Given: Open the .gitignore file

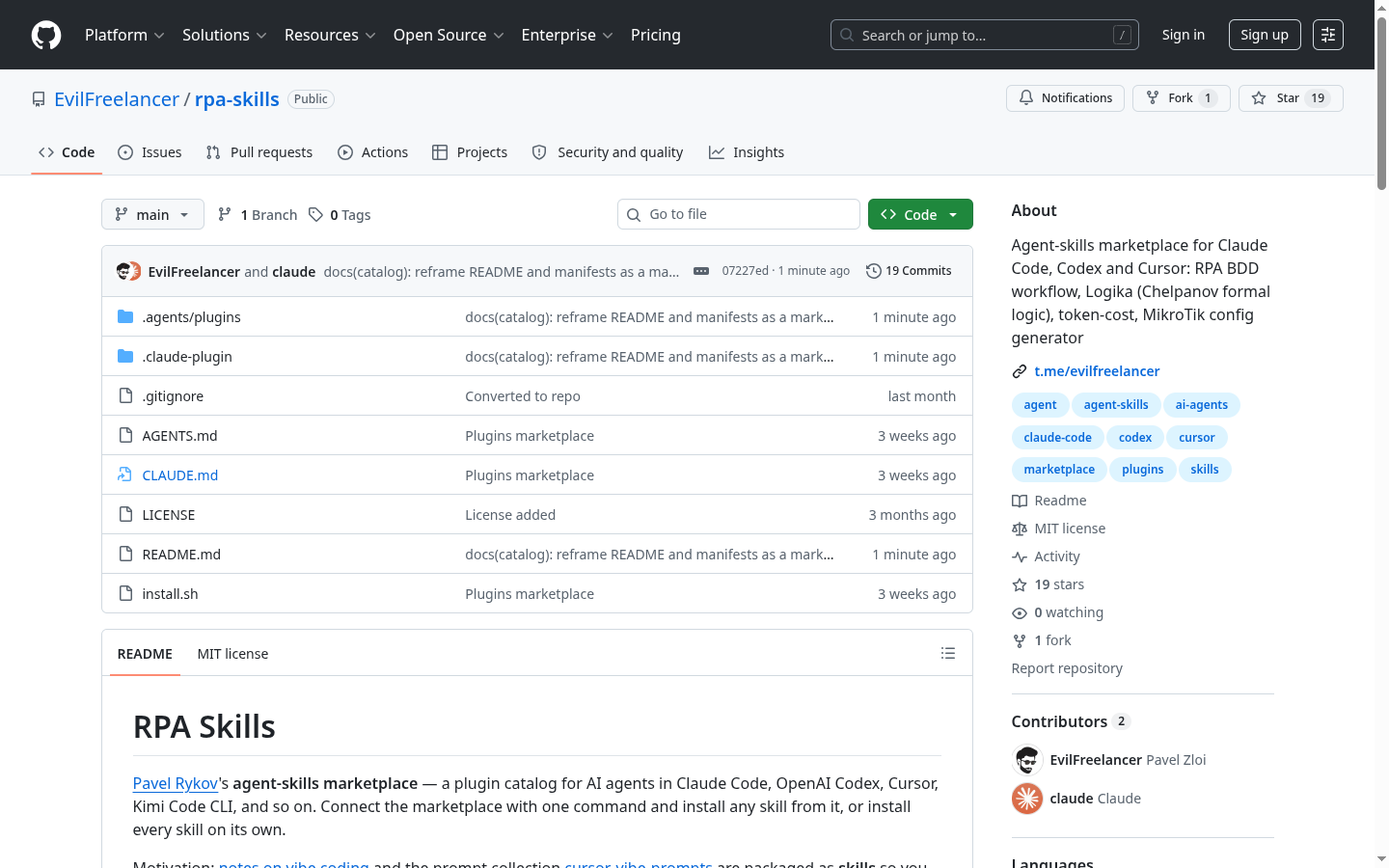Looking at the screenshot, I should [173, 396].
